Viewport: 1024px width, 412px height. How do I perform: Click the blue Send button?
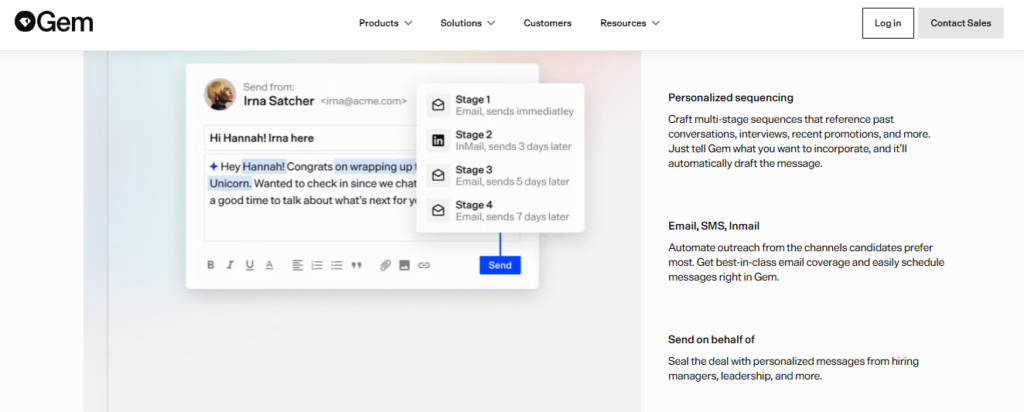pyautogui.click(x=500, y=265)
